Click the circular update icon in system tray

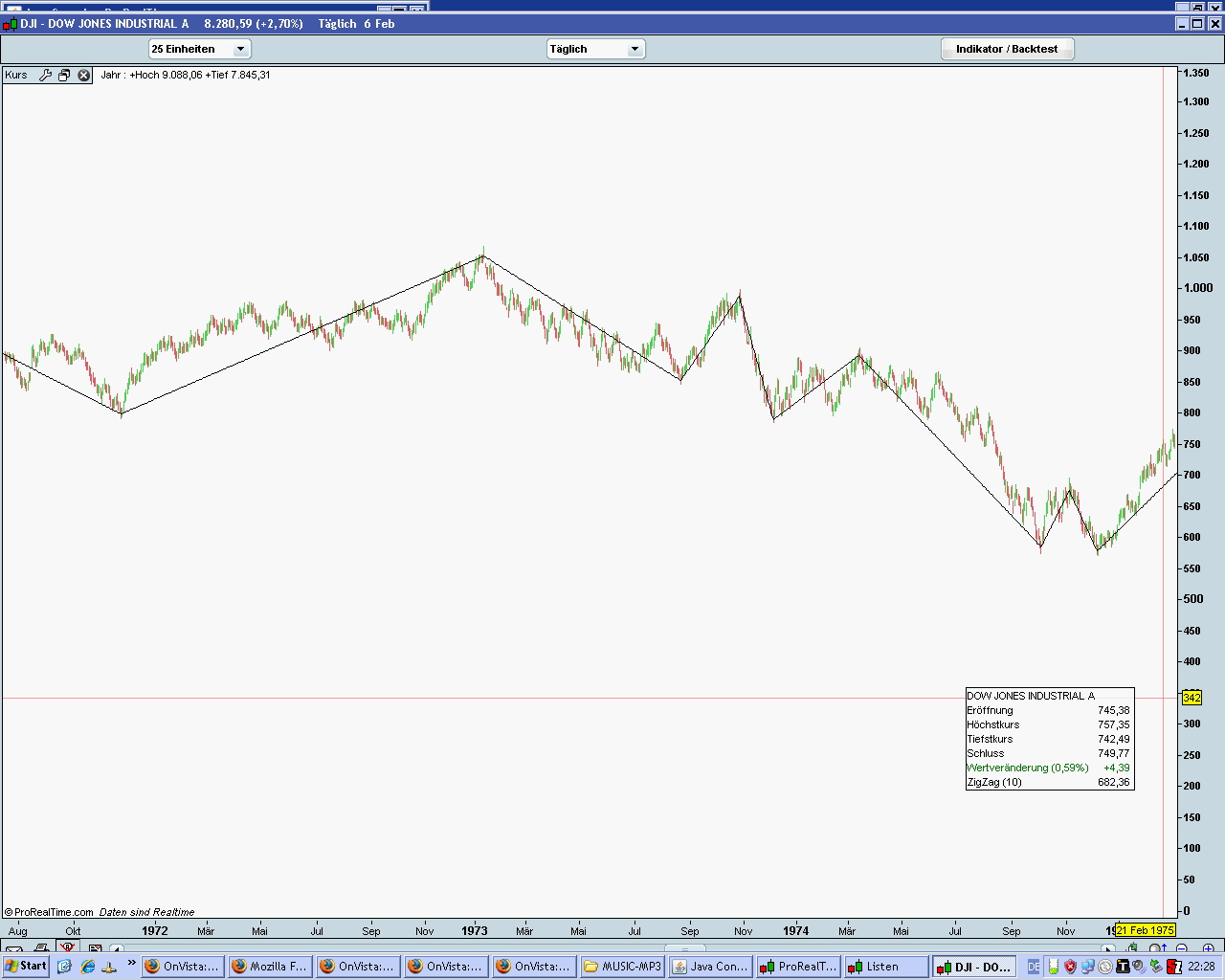click(1106, 967)
